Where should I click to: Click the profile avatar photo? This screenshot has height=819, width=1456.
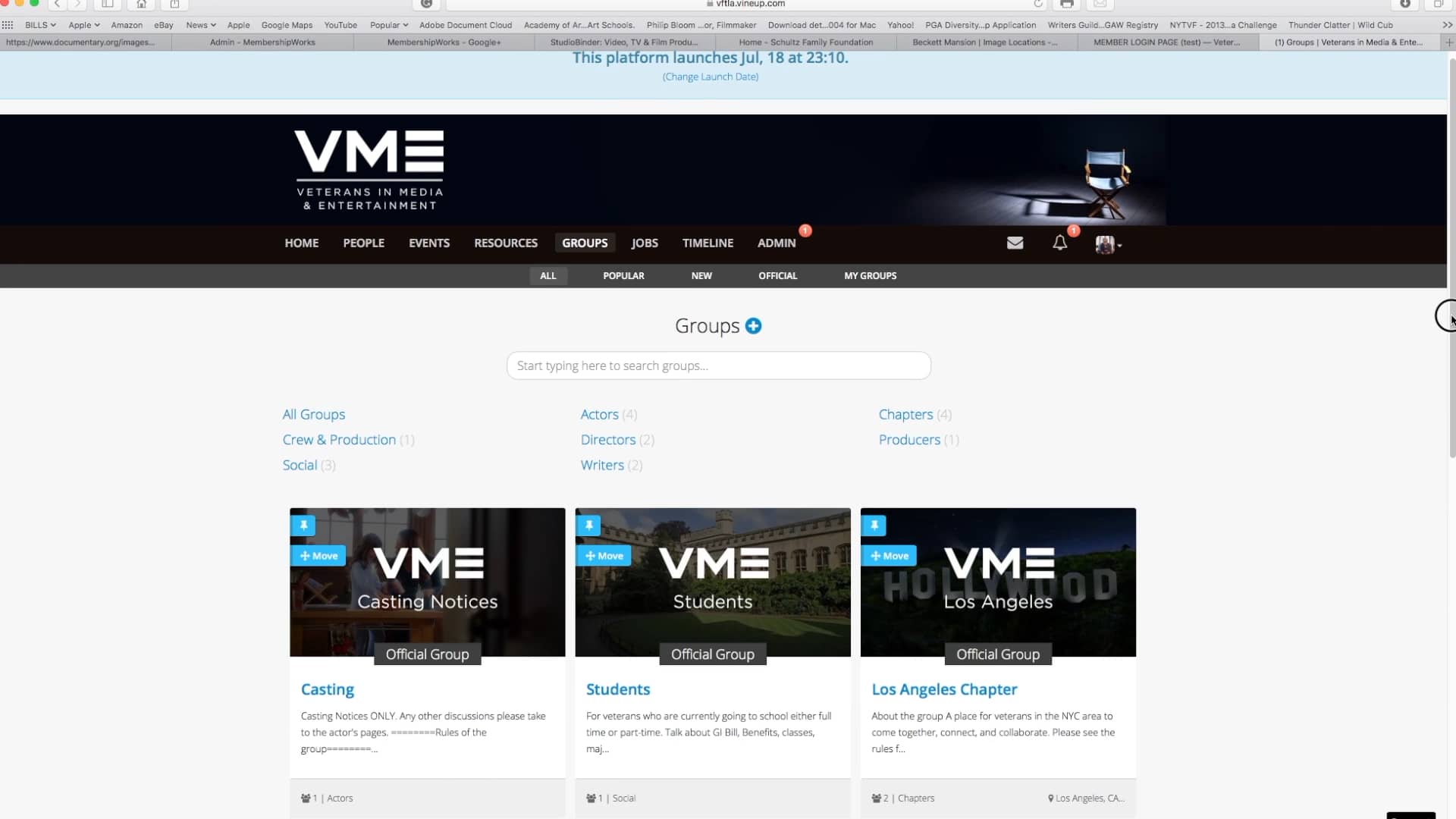1106,243
